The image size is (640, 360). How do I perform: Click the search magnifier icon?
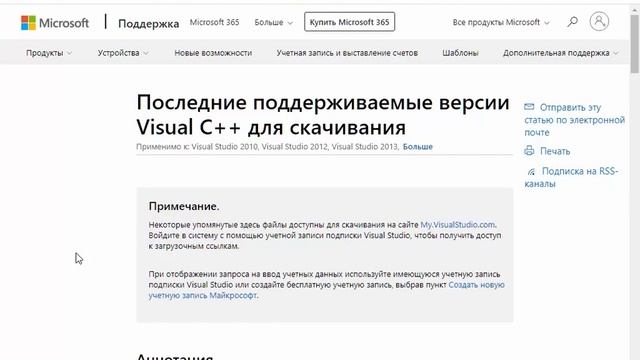573,22
